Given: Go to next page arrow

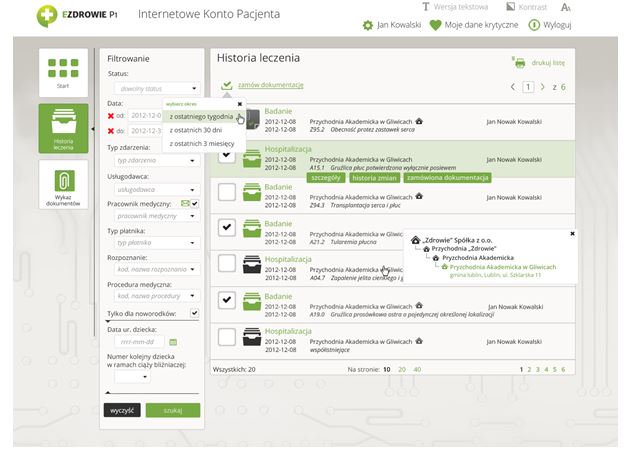Looking at the screenshot, I should click(x=543, y=87).
